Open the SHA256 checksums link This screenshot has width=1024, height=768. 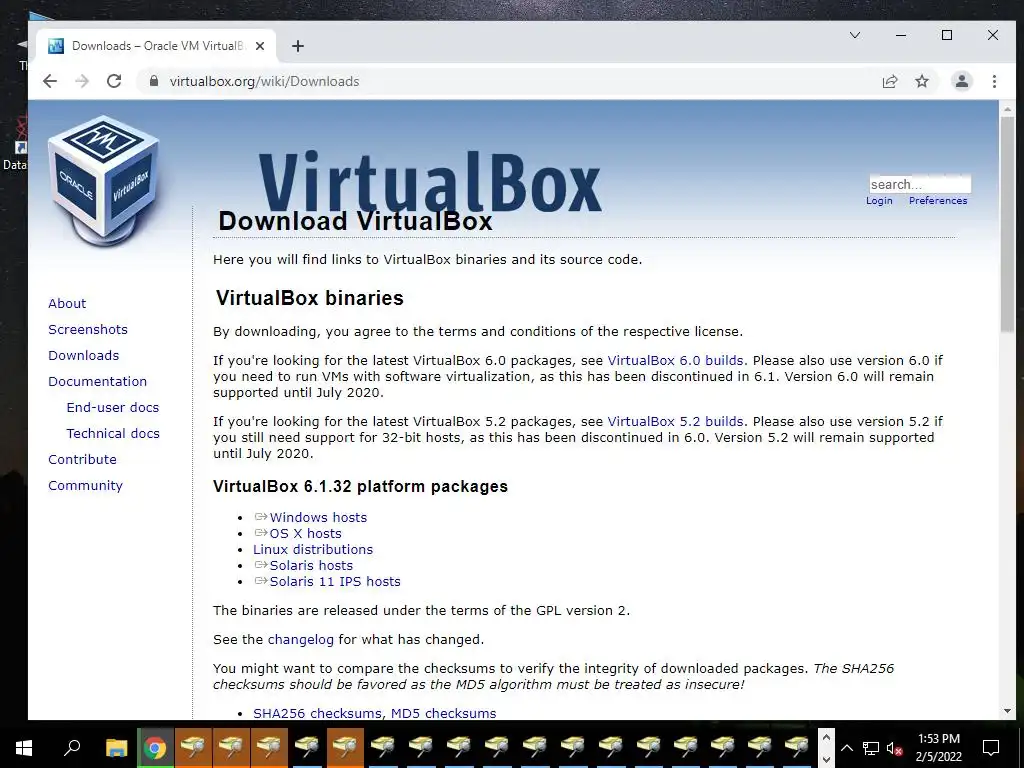pos(318,713)
